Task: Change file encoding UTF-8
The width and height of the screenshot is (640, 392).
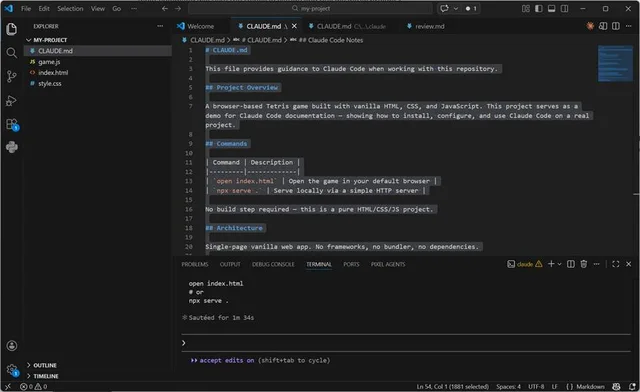Action: [536, 386]
